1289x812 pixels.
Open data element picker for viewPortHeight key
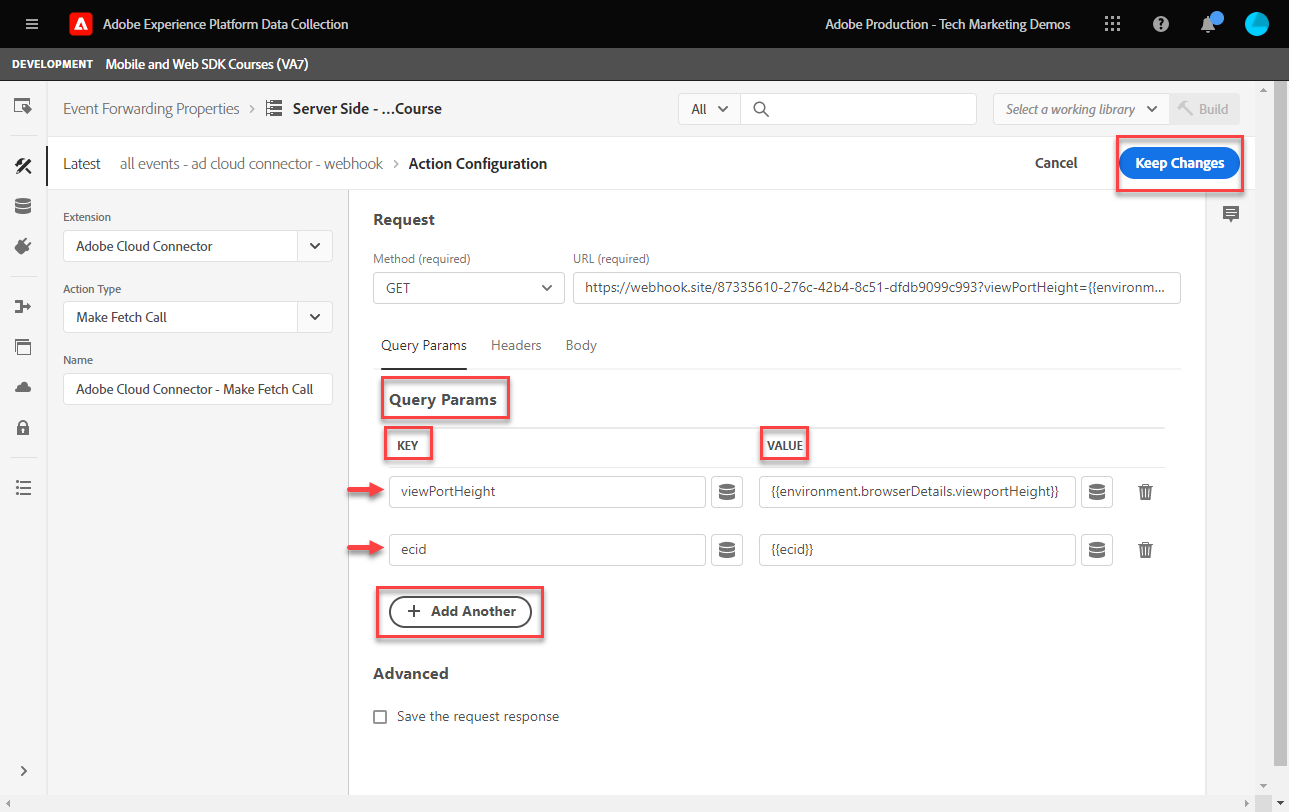(x=727, y=492)
